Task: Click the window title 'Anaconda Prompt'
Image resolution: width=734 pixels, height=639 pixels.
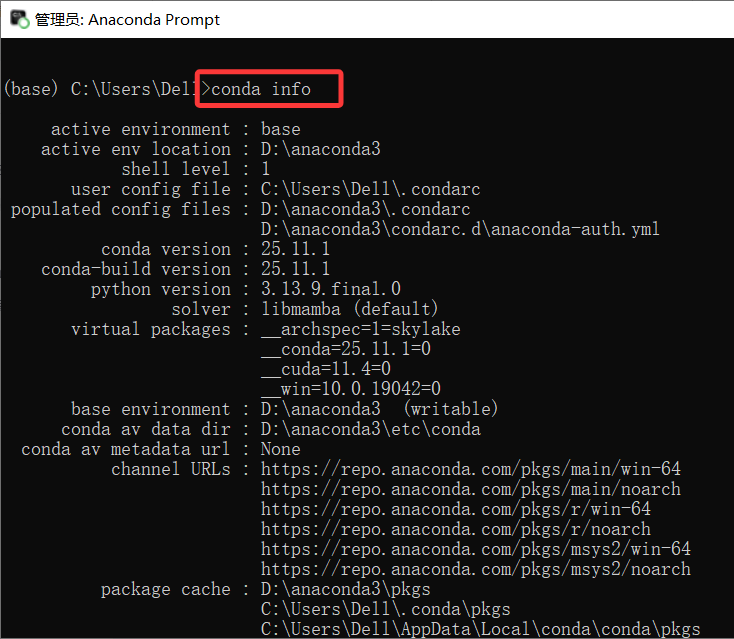Action: 154,20
